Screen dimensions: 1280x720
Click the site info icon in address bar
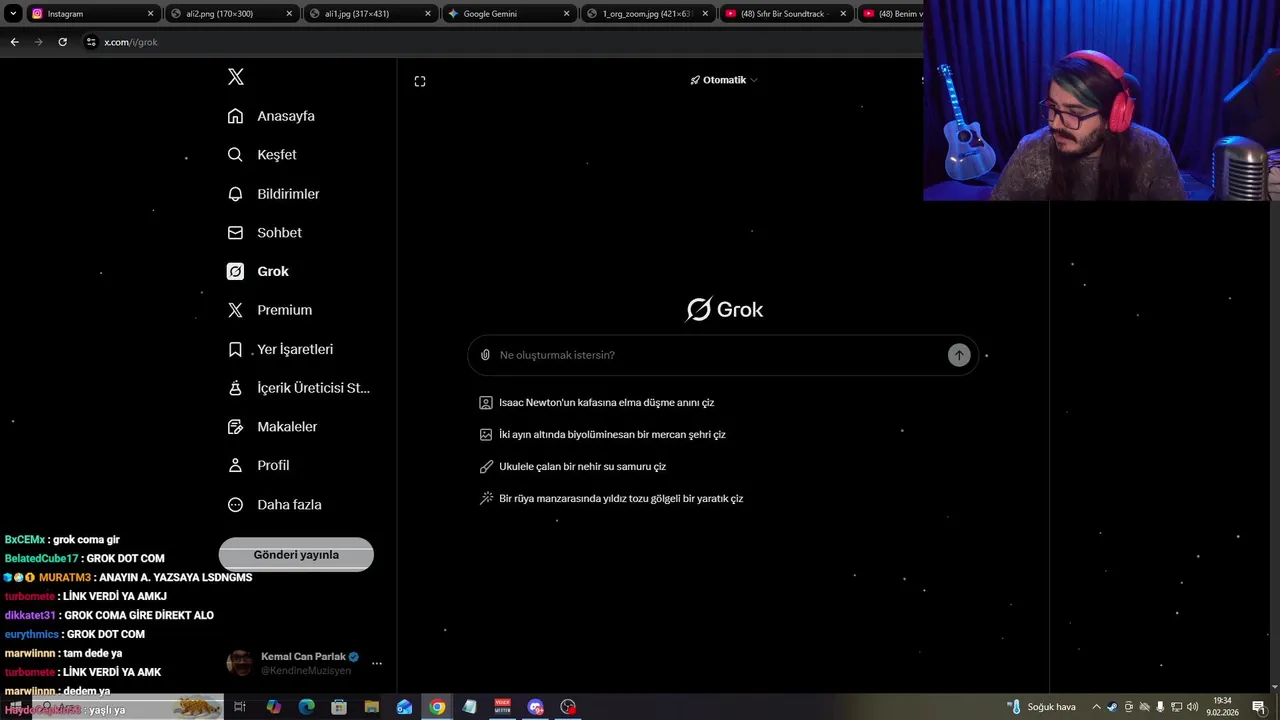pos(91,42)
